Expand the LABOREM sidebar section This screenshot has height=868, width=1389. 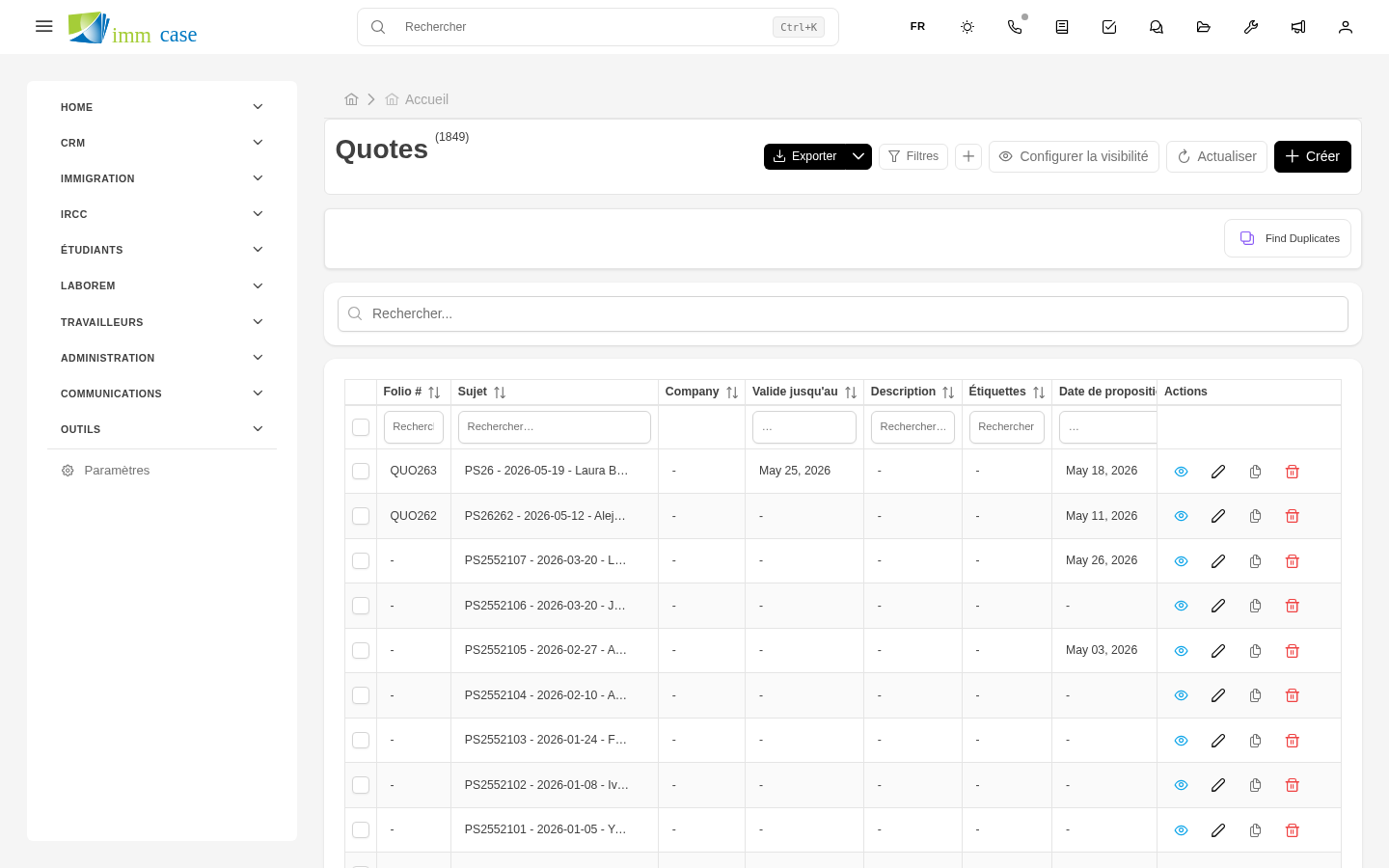click(162, 285)
